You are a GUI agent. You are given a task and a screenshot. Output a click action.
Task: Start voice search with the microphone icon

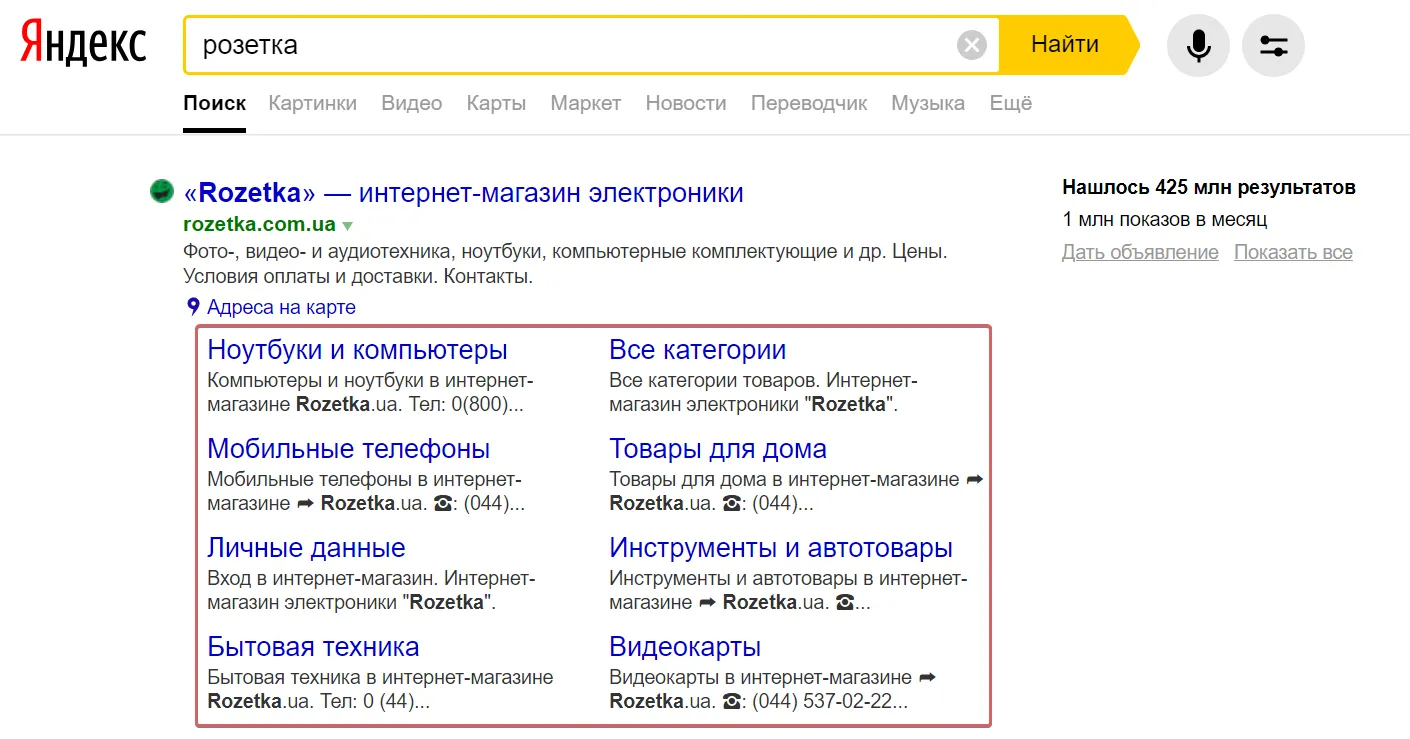(1198, 45)
